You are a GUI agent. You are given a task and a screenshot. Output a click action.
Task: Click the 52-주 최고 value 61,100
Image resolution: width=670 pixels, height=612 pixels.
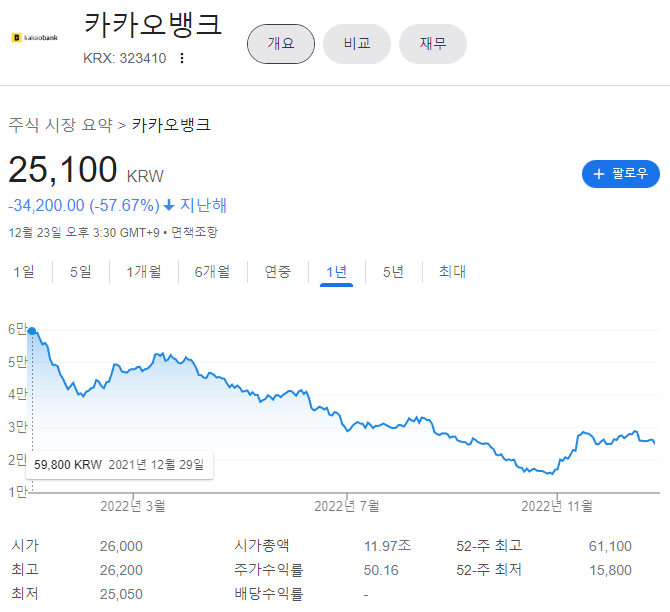point(610,546)
